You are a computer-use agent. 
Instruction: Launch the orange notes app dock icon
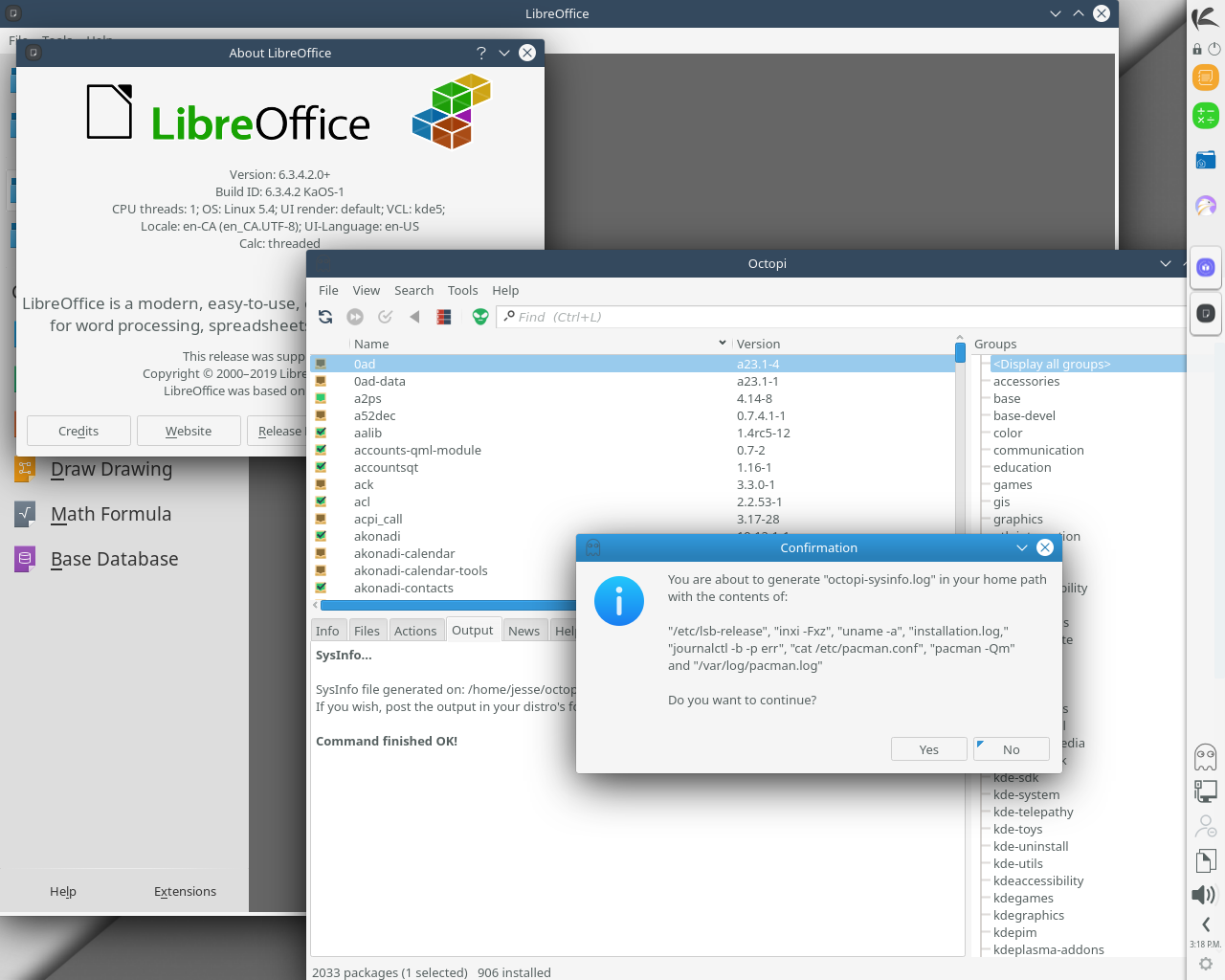1206,78
